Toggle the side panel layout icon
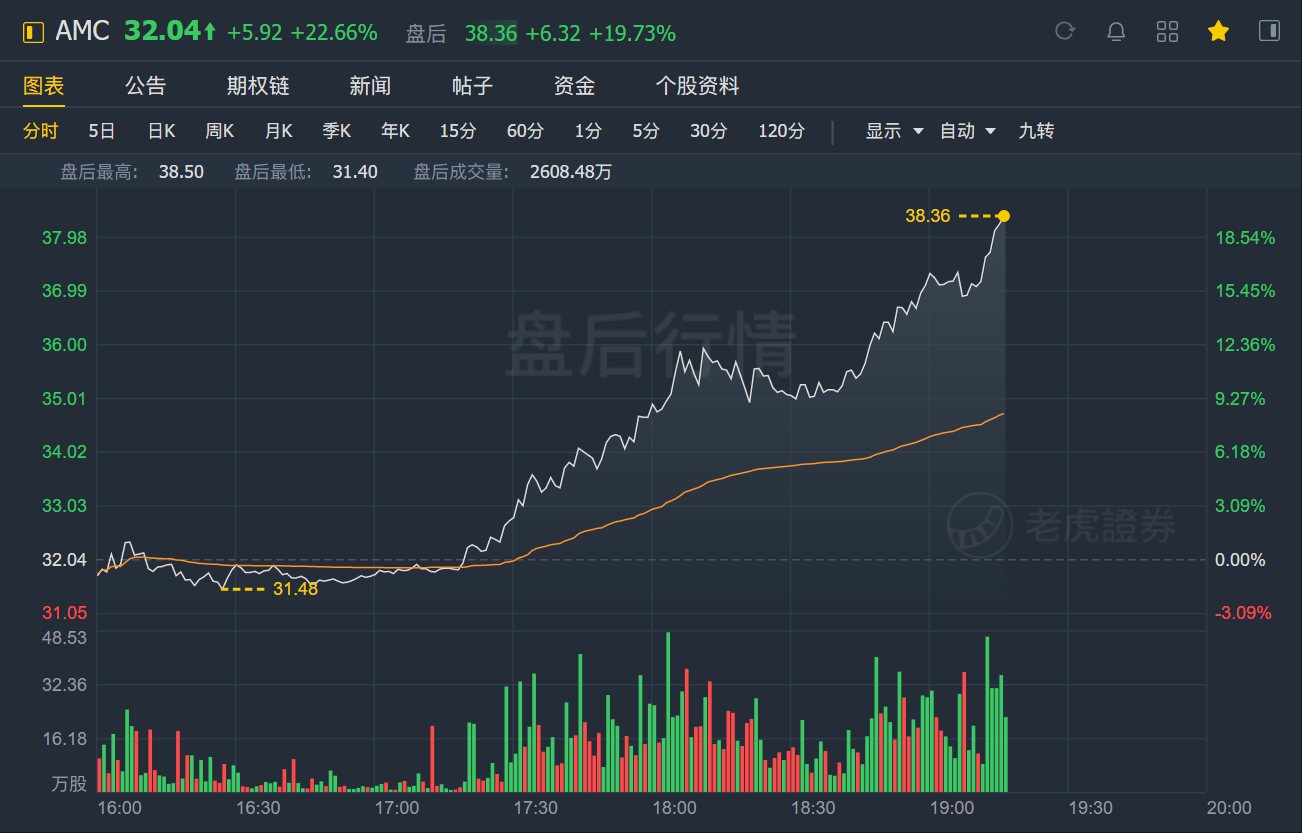Viewport: 1302px width, 833px height. (1269, 31)
